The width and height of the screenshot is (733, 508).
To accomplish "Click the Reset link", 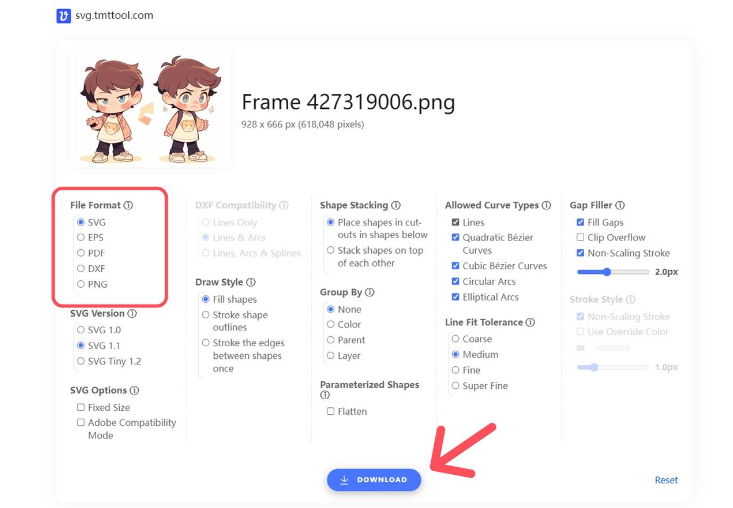I will coord(666,480).
